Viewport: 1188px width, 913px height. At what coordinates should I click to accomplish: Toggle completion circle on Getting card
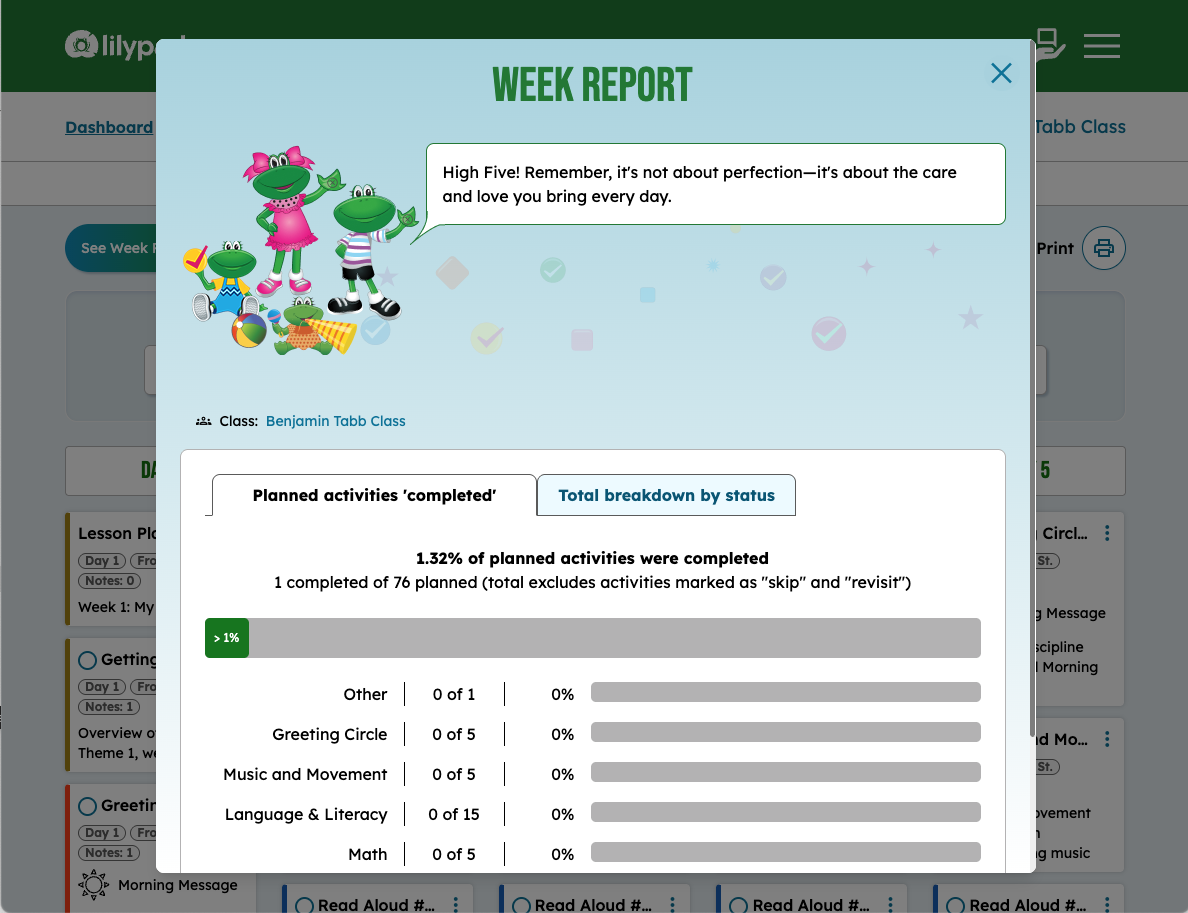click(x=87, y=660)
